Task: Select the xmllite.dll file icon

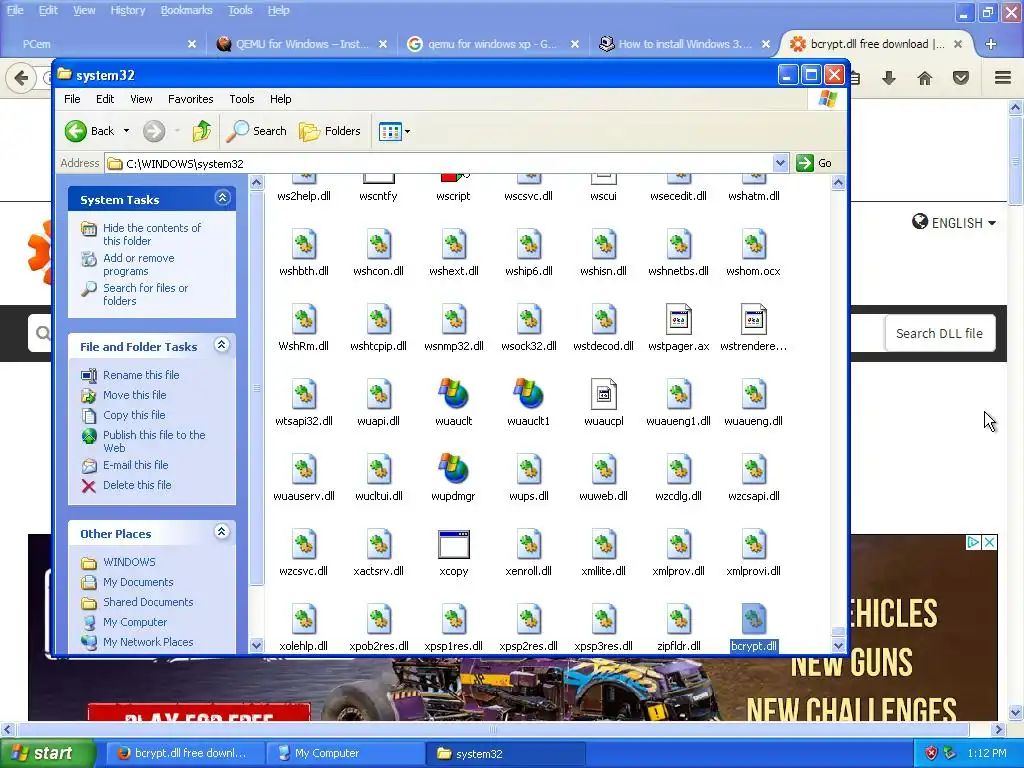Action: click(x=603, y=544)
